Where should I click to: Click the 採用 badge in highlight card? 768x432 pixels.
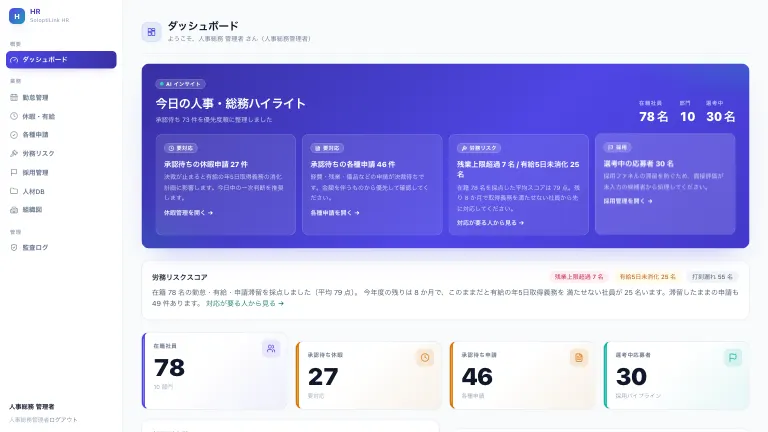(617, 147)
